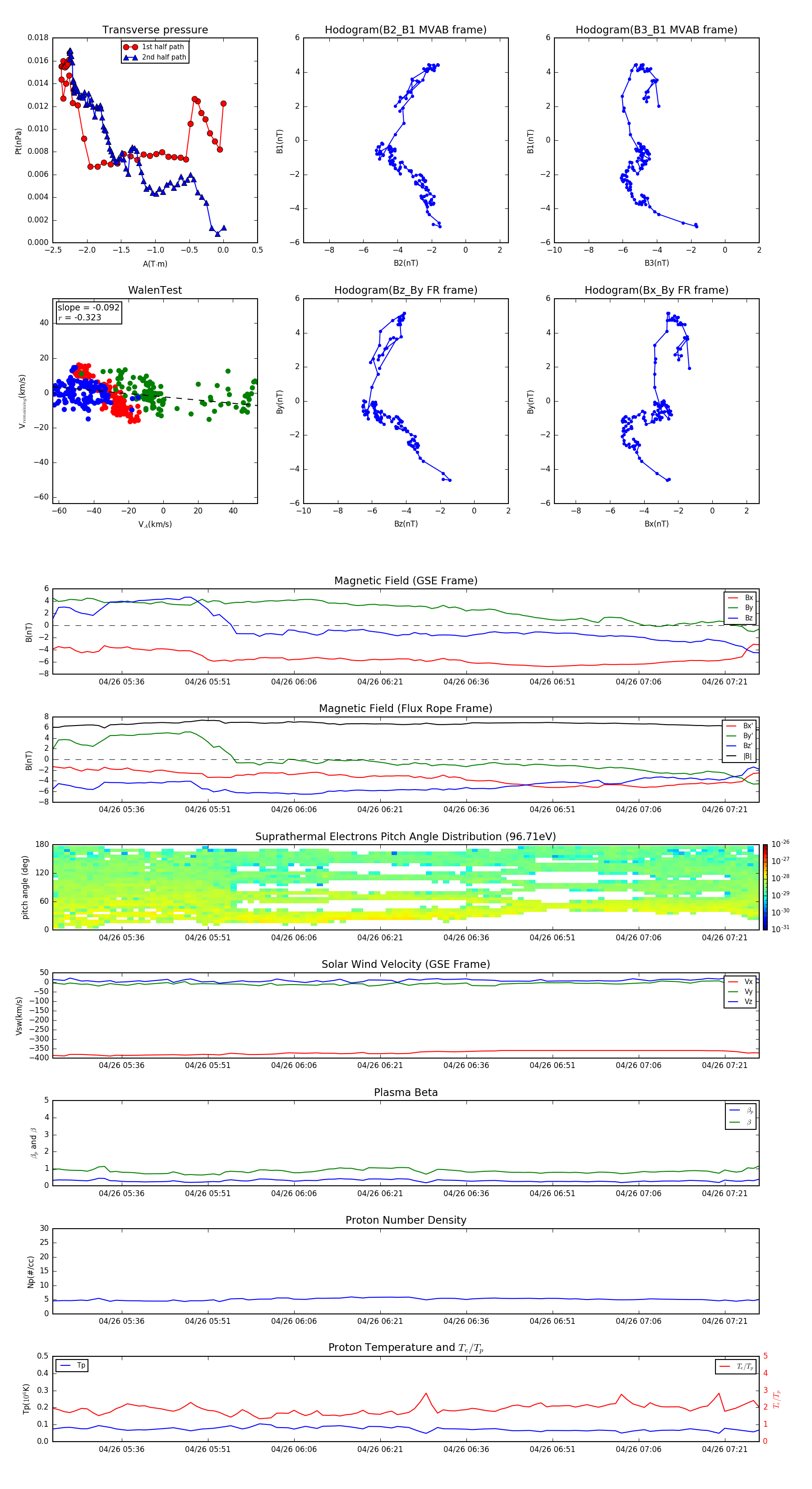
Task: Click the "Proton Number Density" panel title
Action: [x=406, y=1220]
